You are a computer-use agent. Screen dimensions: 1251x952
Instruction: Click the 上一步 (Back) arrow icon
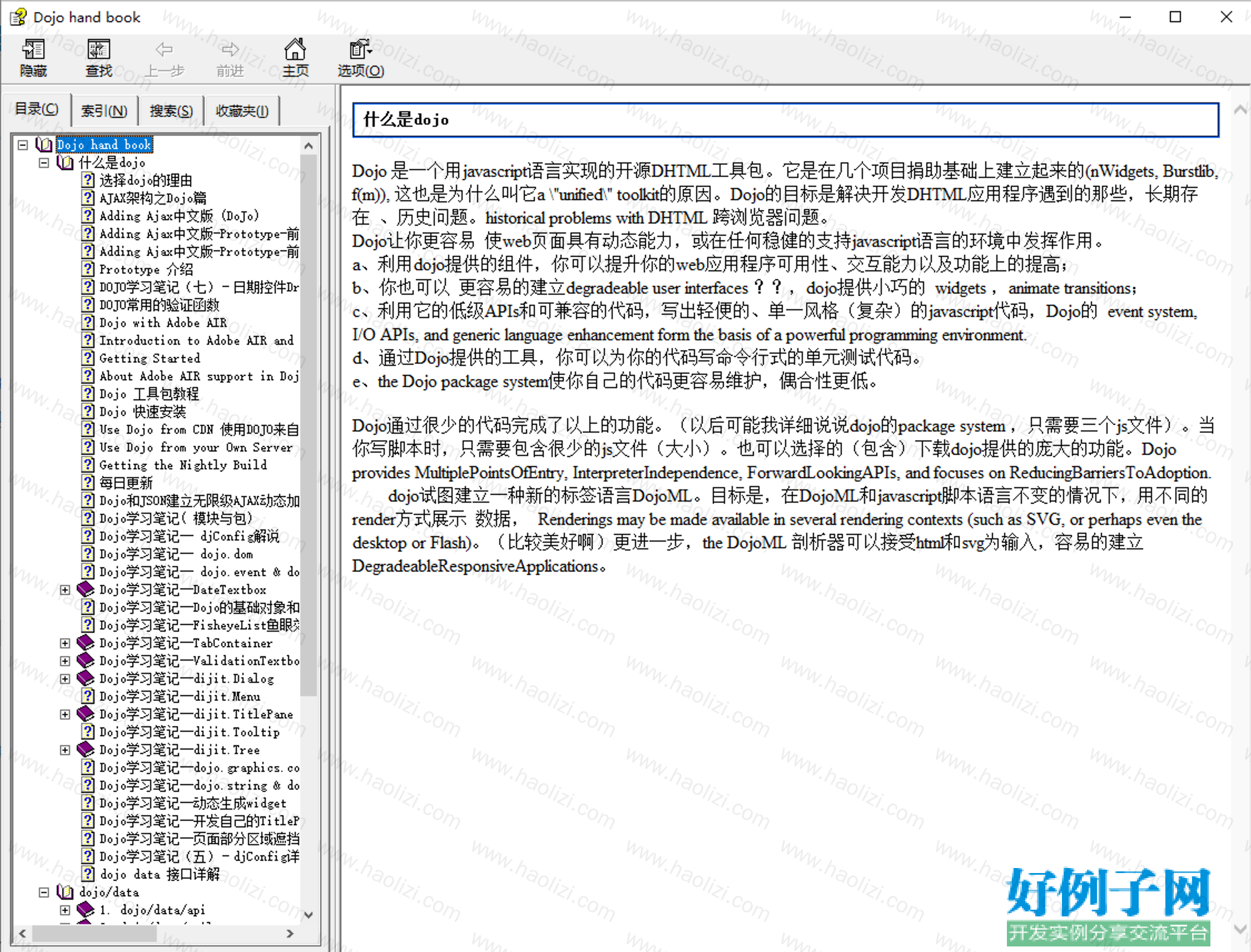pos(165,50)
